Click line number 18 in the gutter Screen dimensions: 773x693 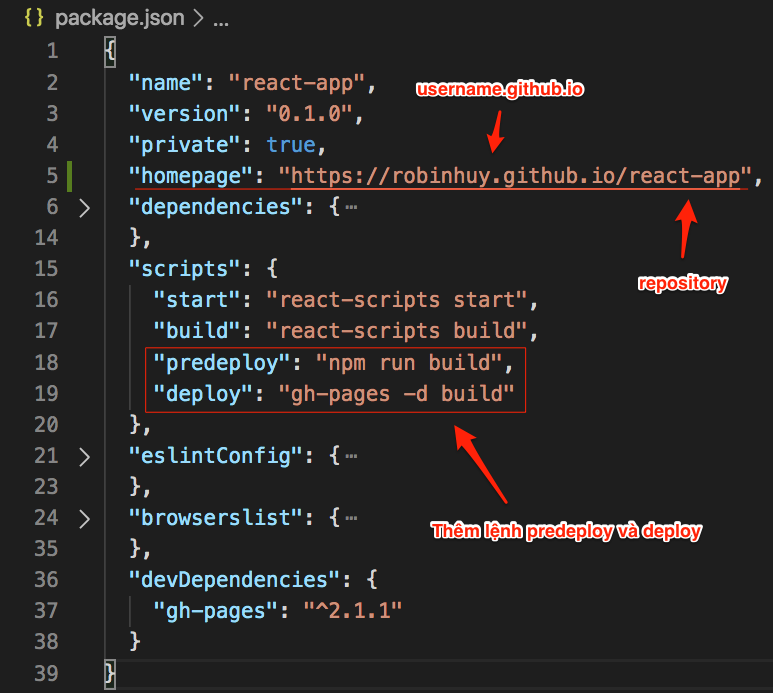[46, 363]
